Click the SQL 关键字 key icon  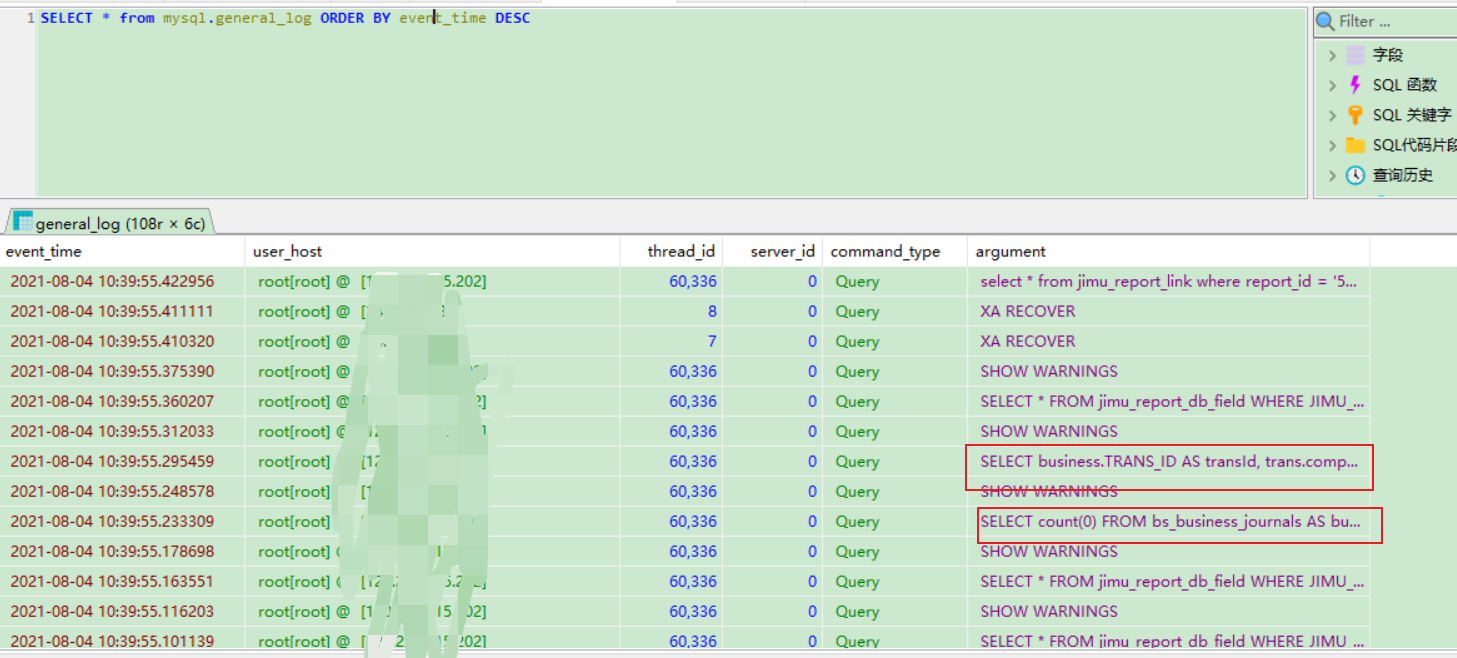[1355, 115]
